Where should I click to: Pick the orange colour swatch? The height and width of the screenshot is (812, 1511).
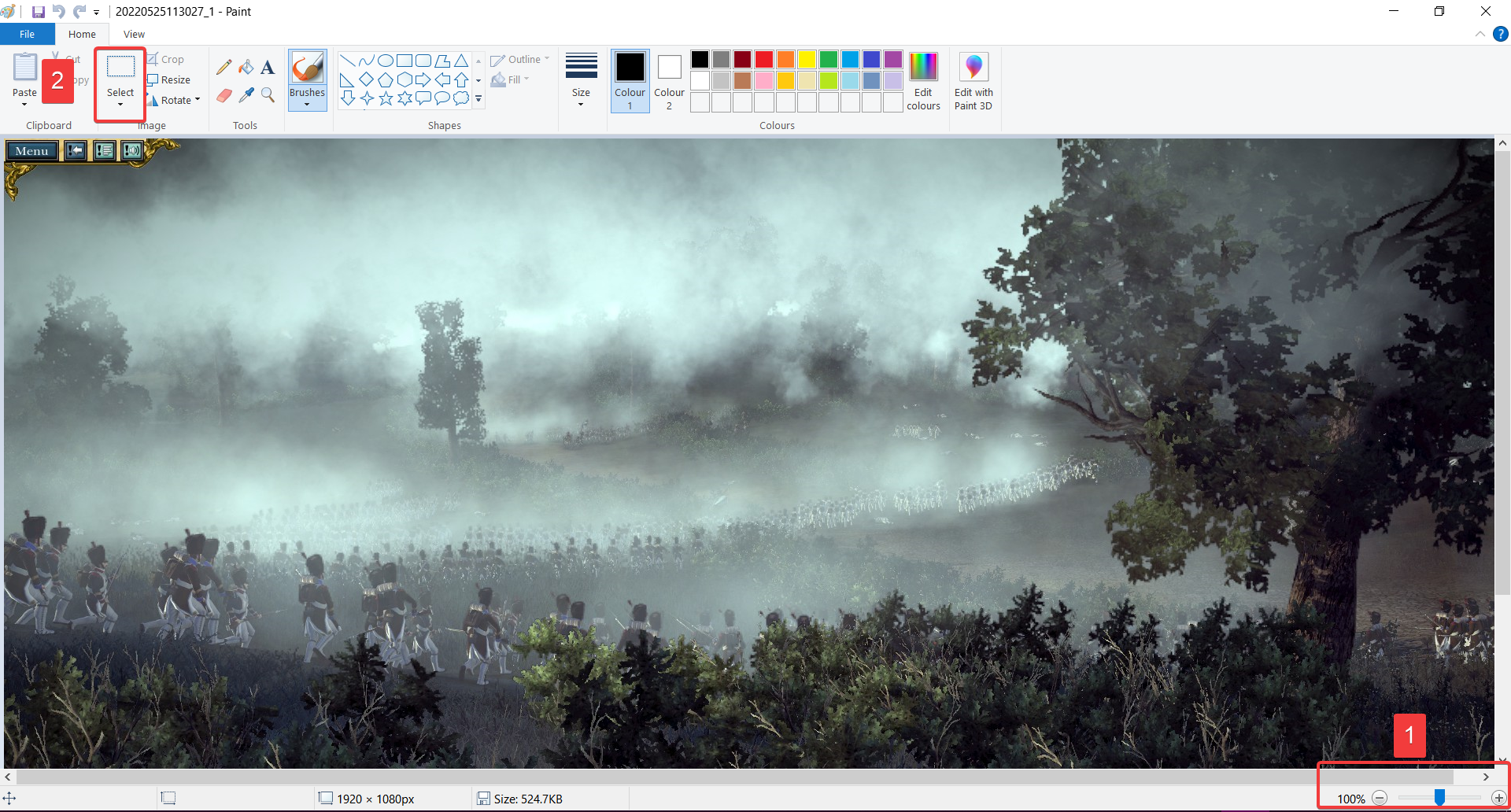point(785,60)
